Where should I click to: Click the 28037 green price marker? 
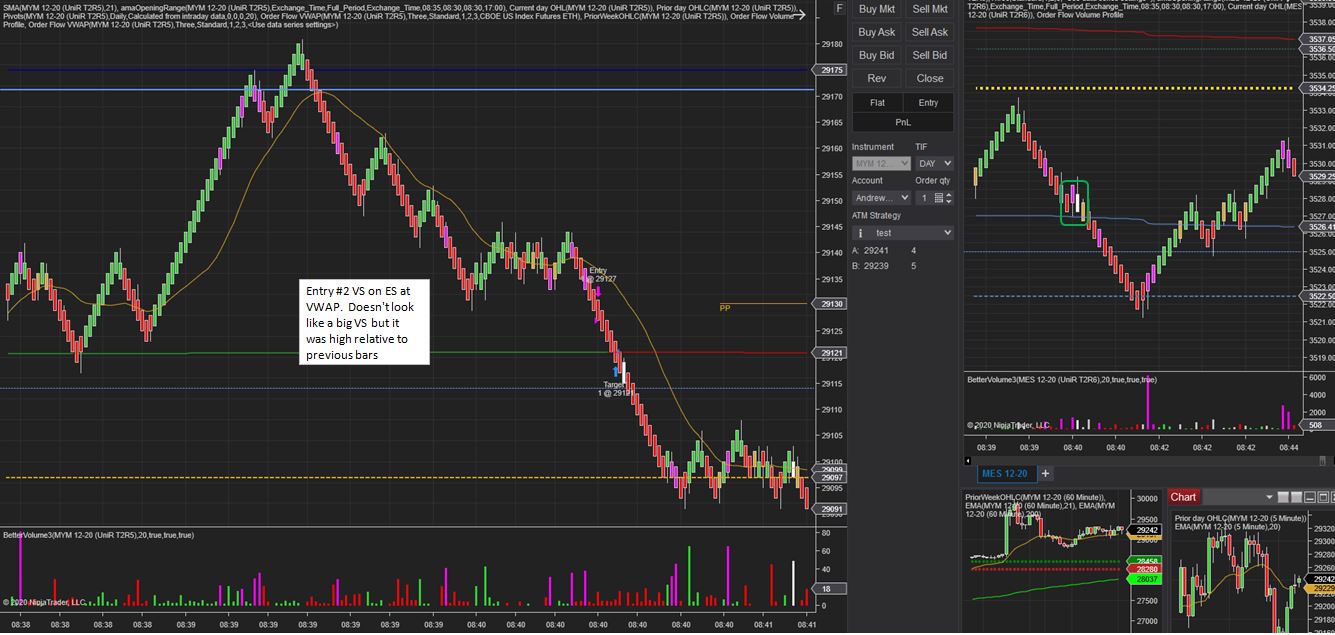click(x=1144, y=579)
